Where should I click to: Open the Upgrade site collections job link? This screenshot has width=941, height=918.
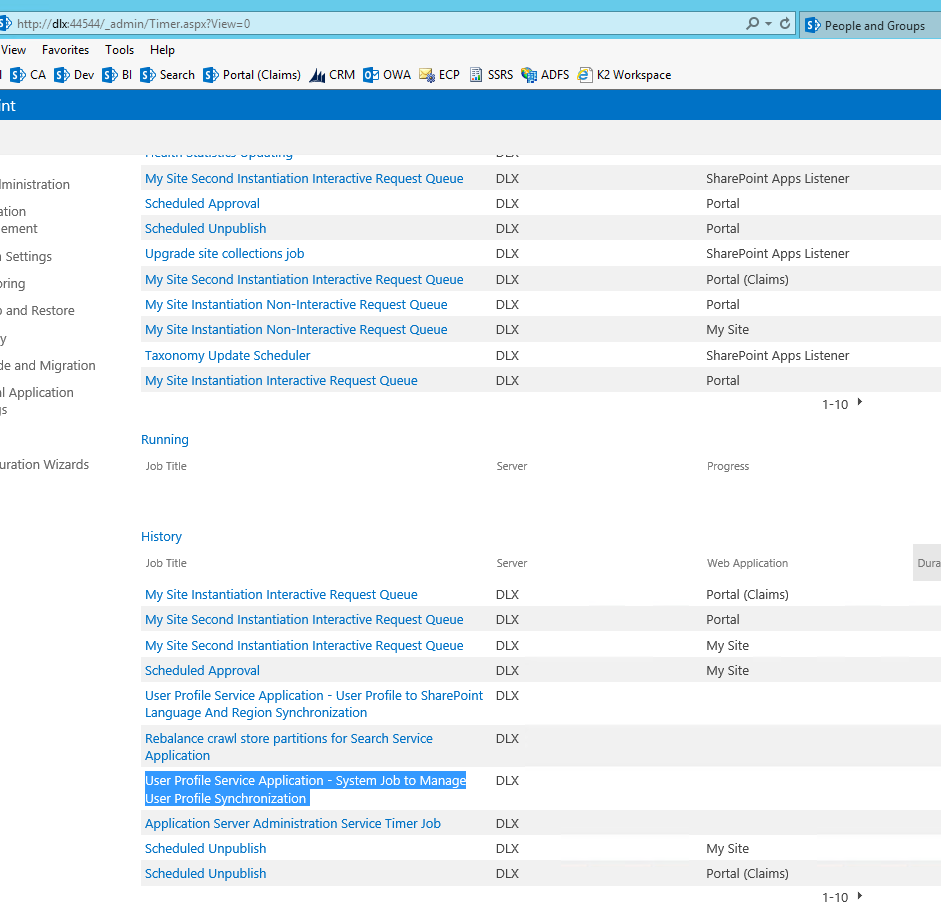click(224, 254)
